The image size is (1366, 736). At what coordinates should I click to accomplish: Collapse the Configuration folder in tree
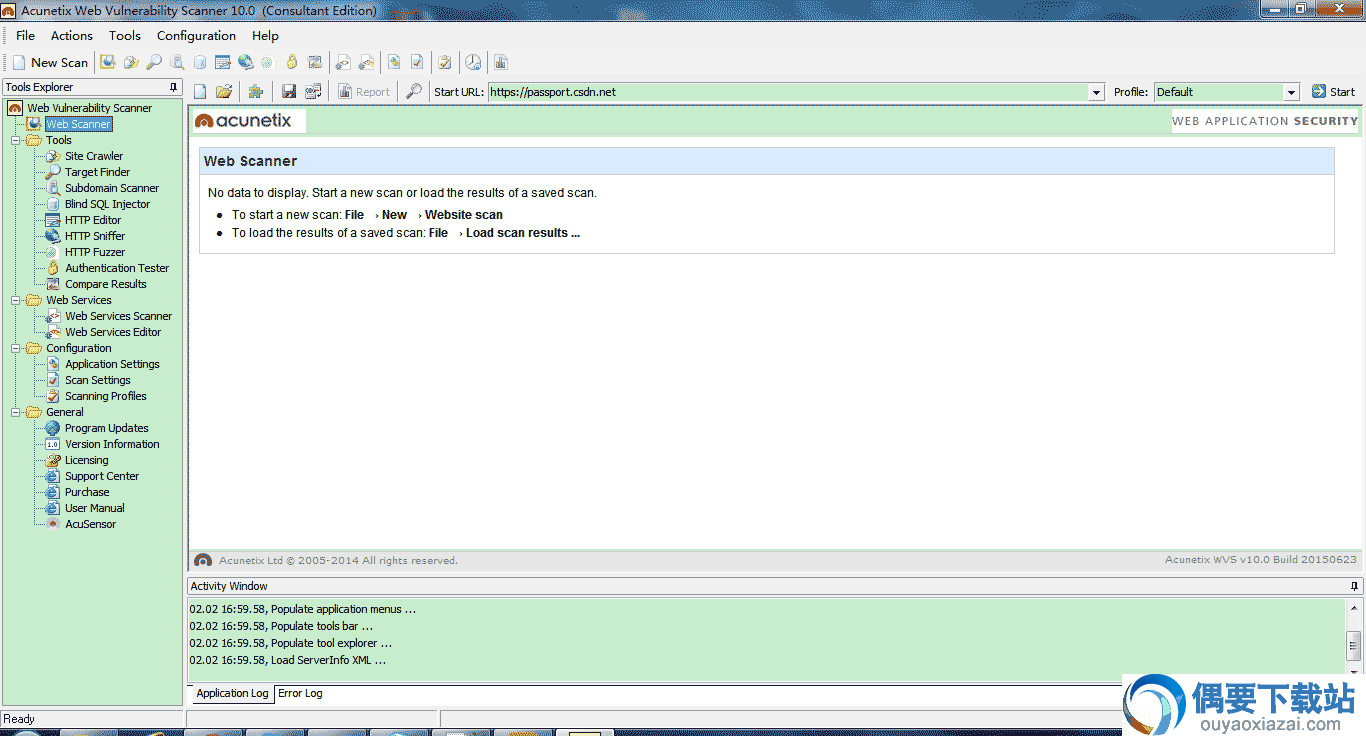click(16, 348)
